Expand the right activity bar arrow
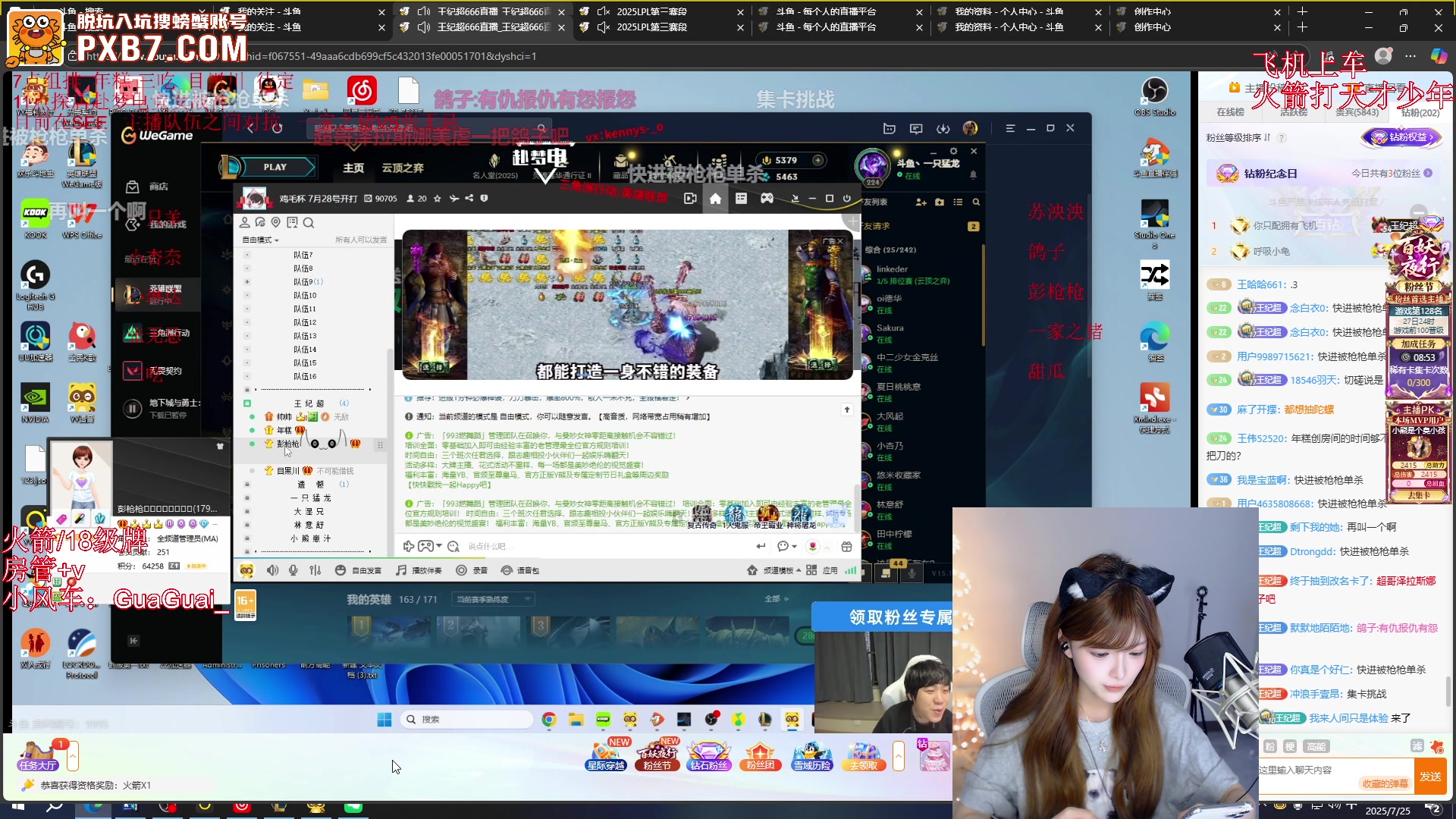Image resolution: width=1456 pixels, height=819 pixels. click(899, 756)
